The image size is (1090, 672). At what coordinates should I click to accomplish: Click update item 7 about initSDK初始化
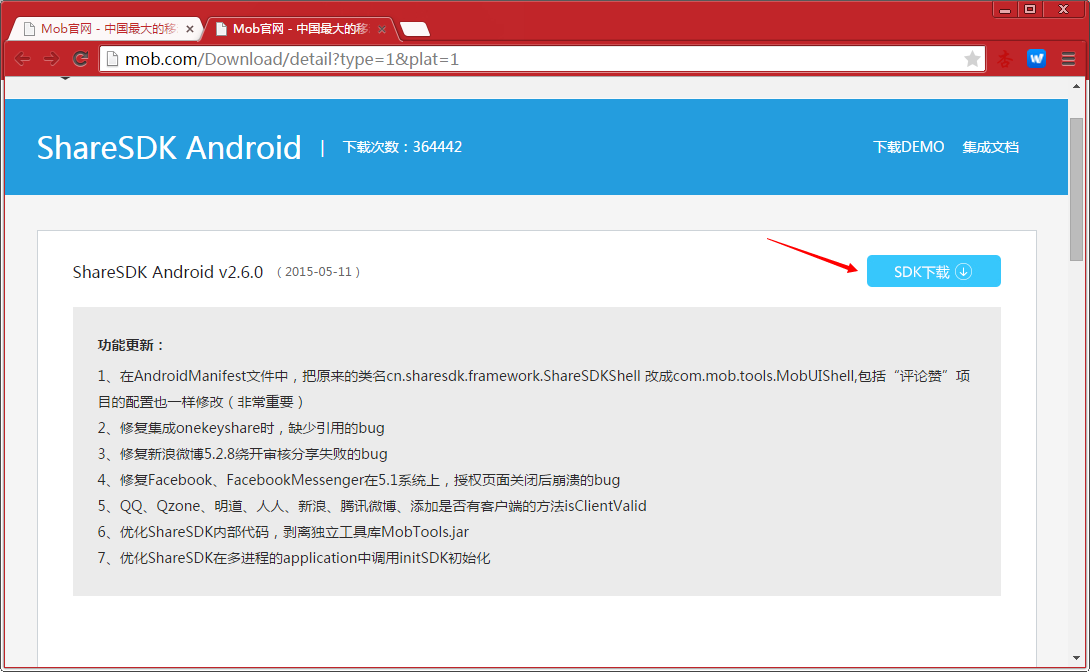(x=294, y=558)
